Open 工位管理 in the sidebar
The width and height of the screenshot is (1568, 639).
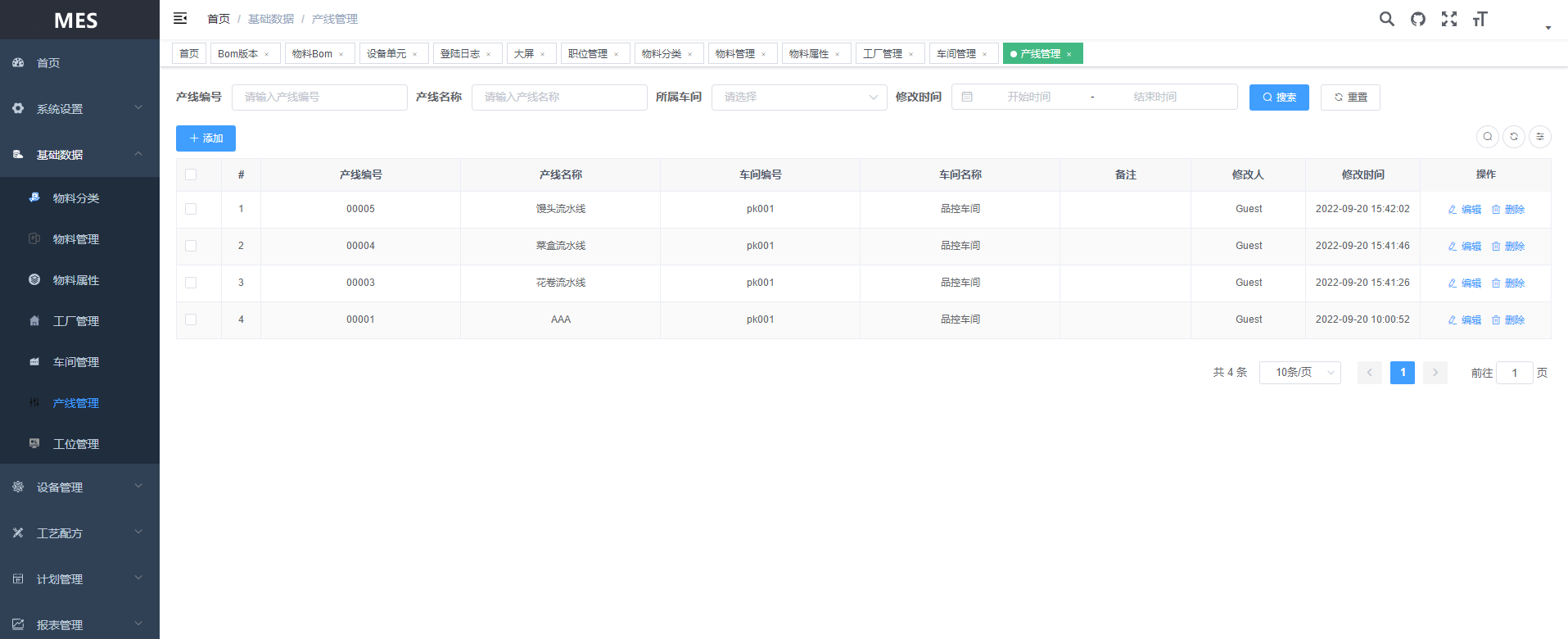(x=76, y=444)
